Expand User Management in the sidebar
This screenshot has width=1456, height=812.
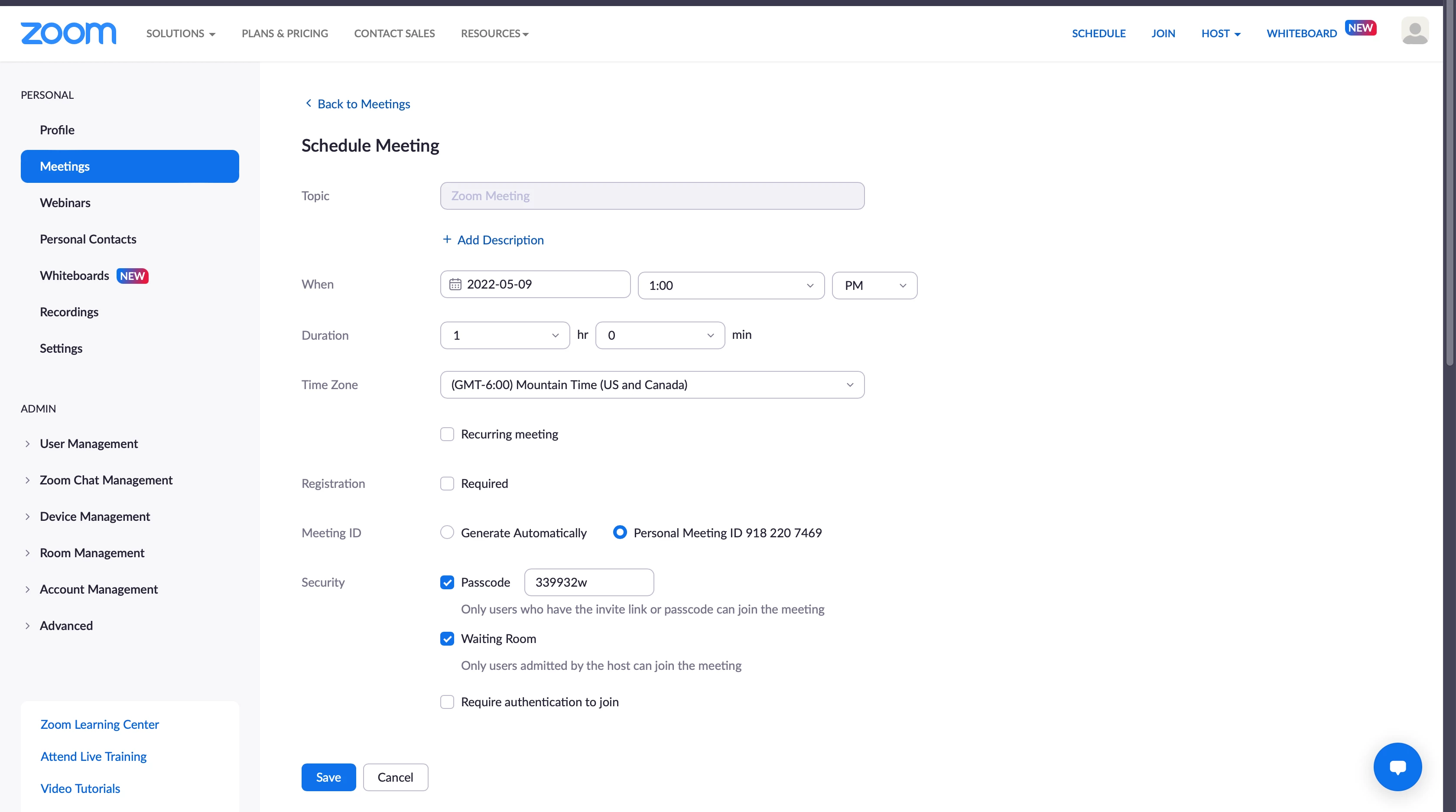coord(89,444)
